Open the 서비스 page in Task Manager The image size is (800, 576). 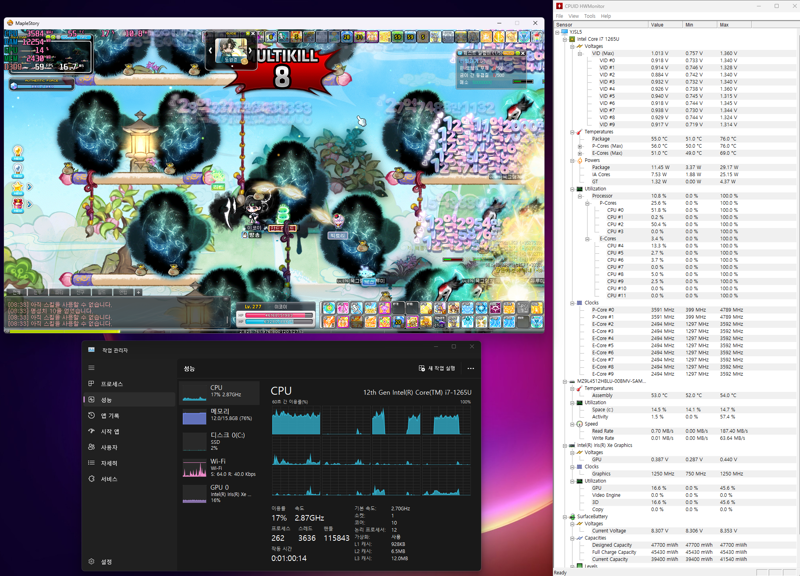[130, 479]
